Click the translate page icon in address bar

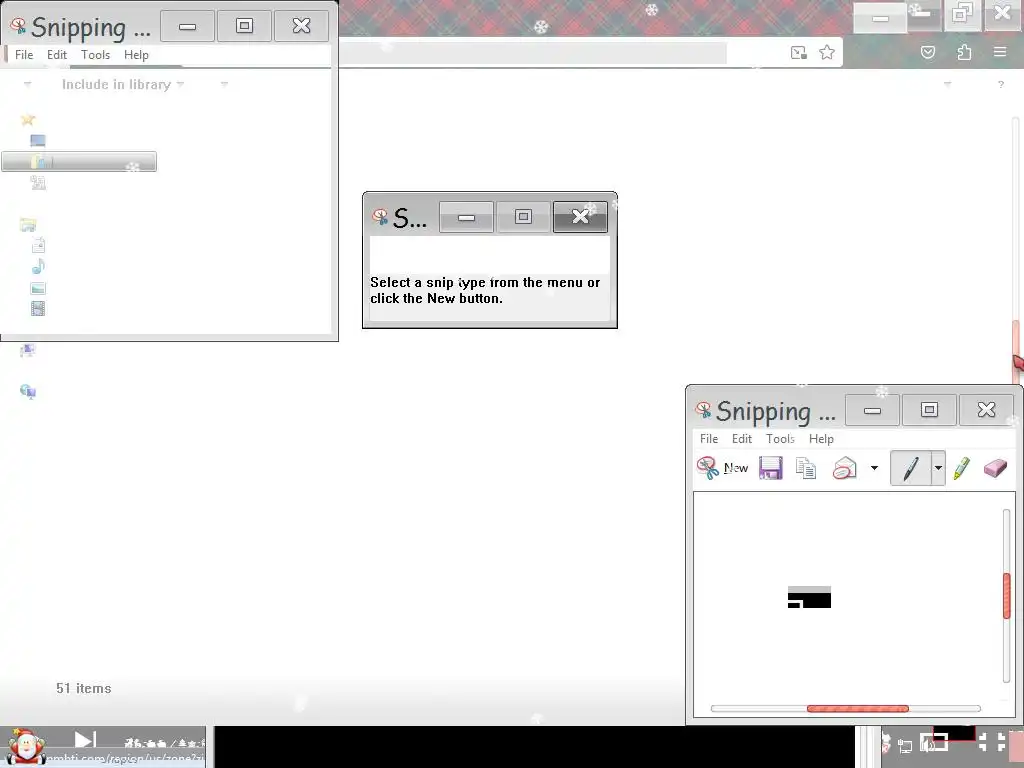click(x=798, y=52)
